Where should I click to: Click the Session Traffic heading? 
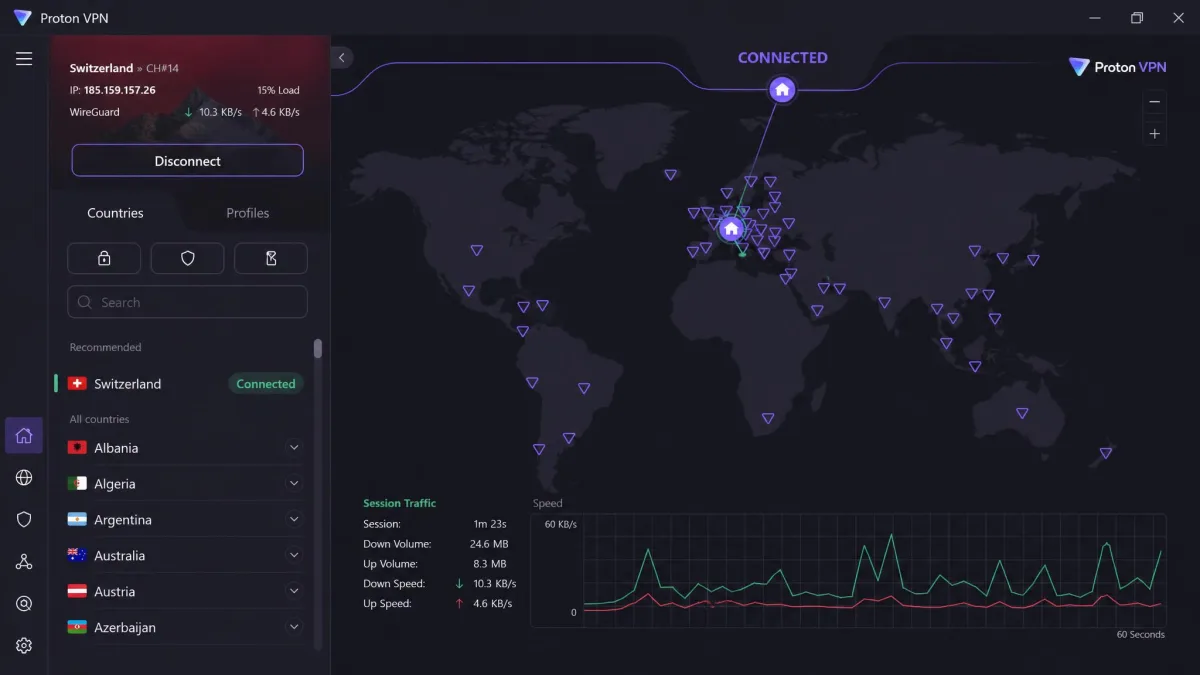click(x=399, y=504)
